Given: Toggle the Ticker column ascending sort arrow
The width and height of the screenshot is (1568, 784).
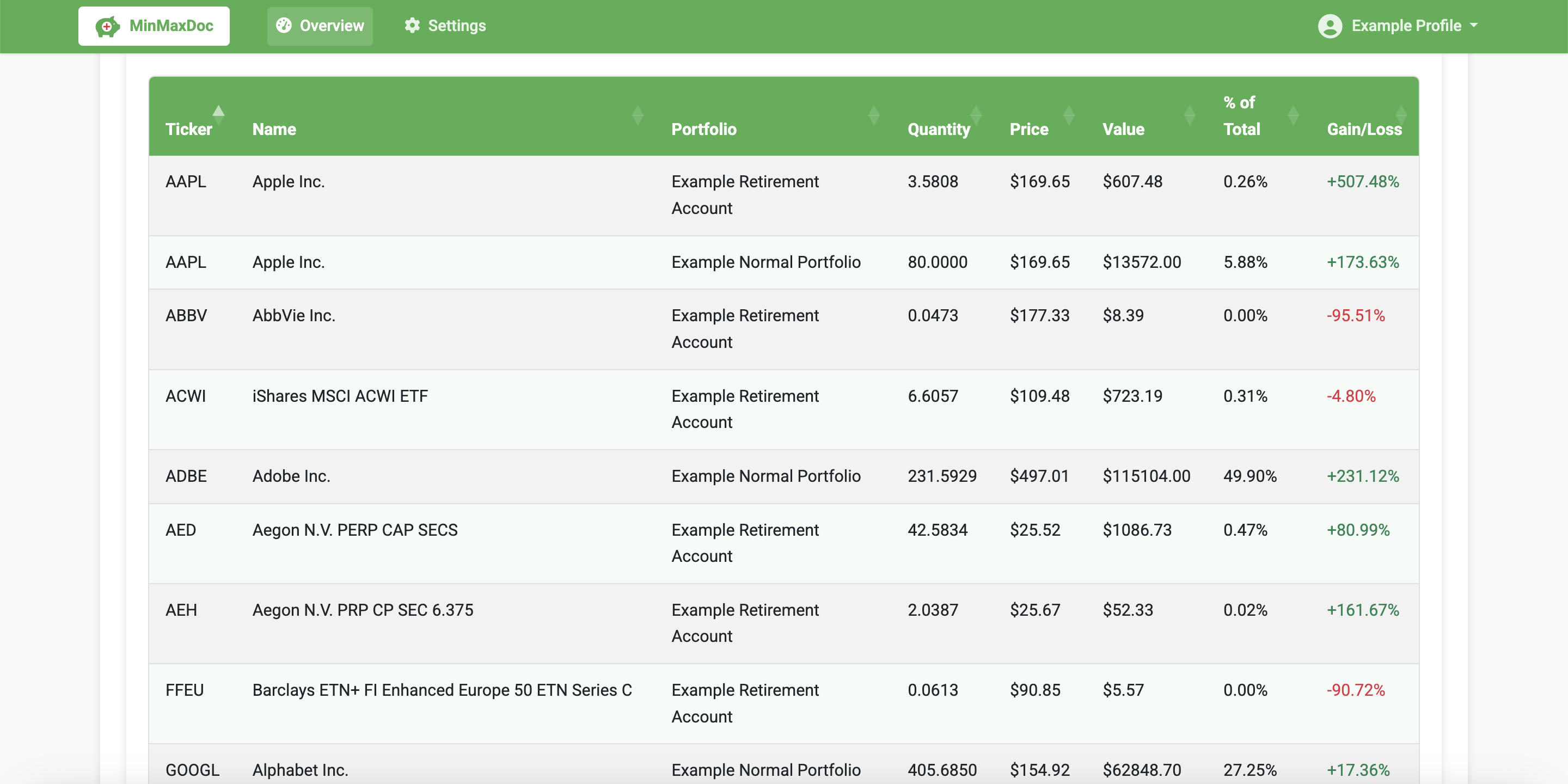Looking at the screenshot, I should point(219,113).
